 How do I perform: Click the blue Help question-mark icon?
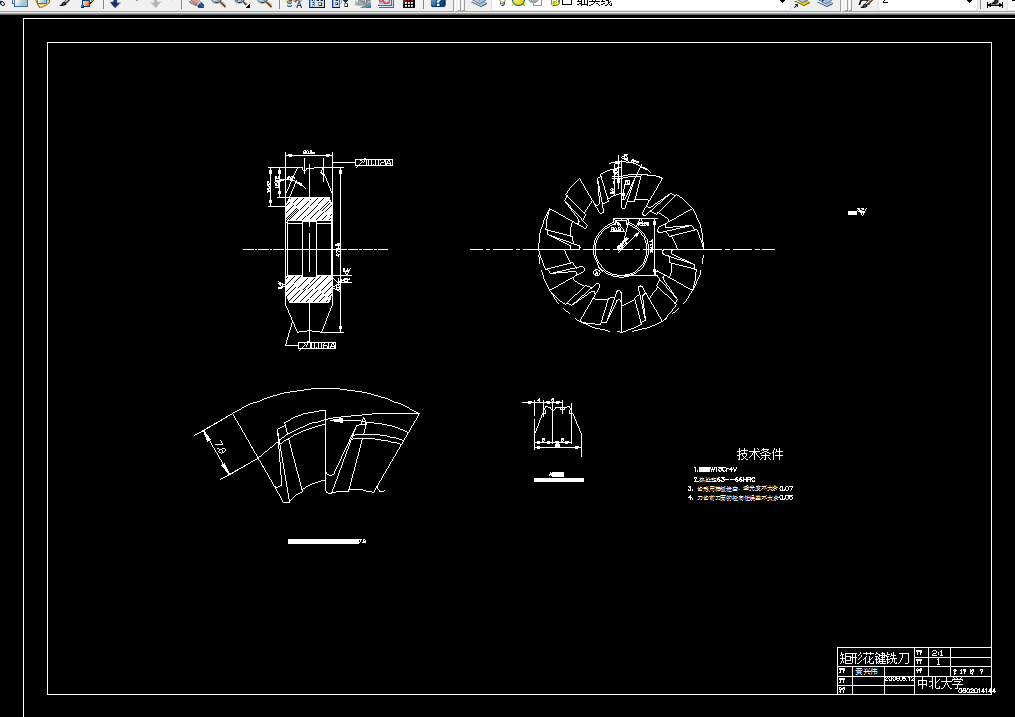click(x=438, y=3)
